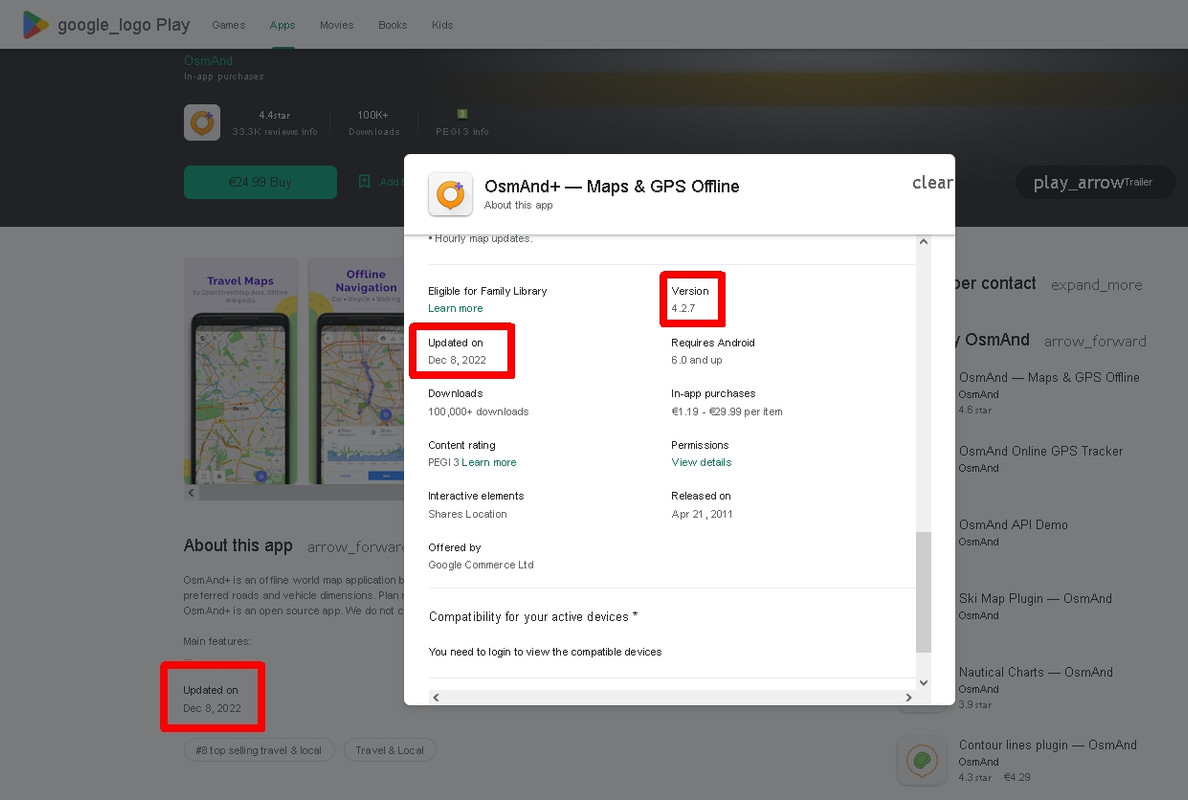Click the OsmAnd+ app icon beside rating
The image size is (1188, 800).
click(x=202, y=123)
